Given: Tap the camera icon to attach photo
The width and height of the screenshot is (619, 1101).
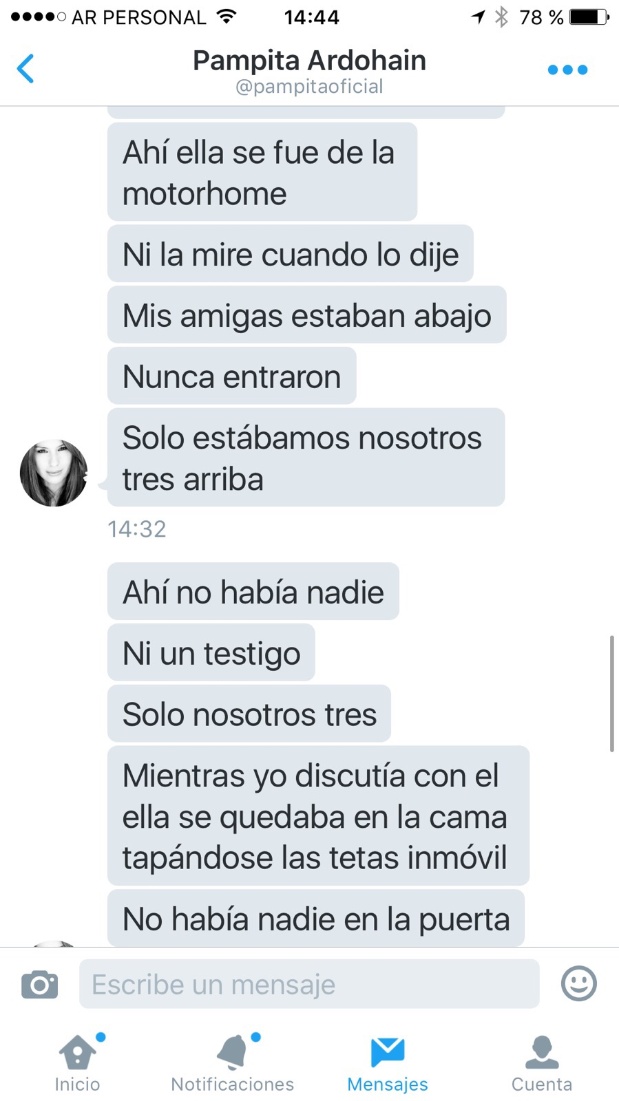Looking at the screenshot, I should coord(39,984).
